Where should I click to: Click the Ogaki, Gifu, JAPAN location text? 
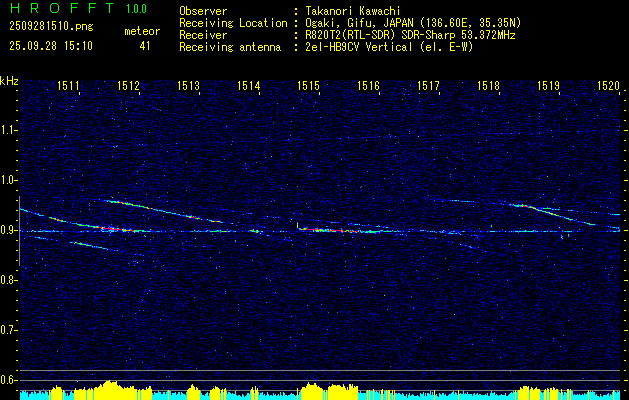pos(413,23)
